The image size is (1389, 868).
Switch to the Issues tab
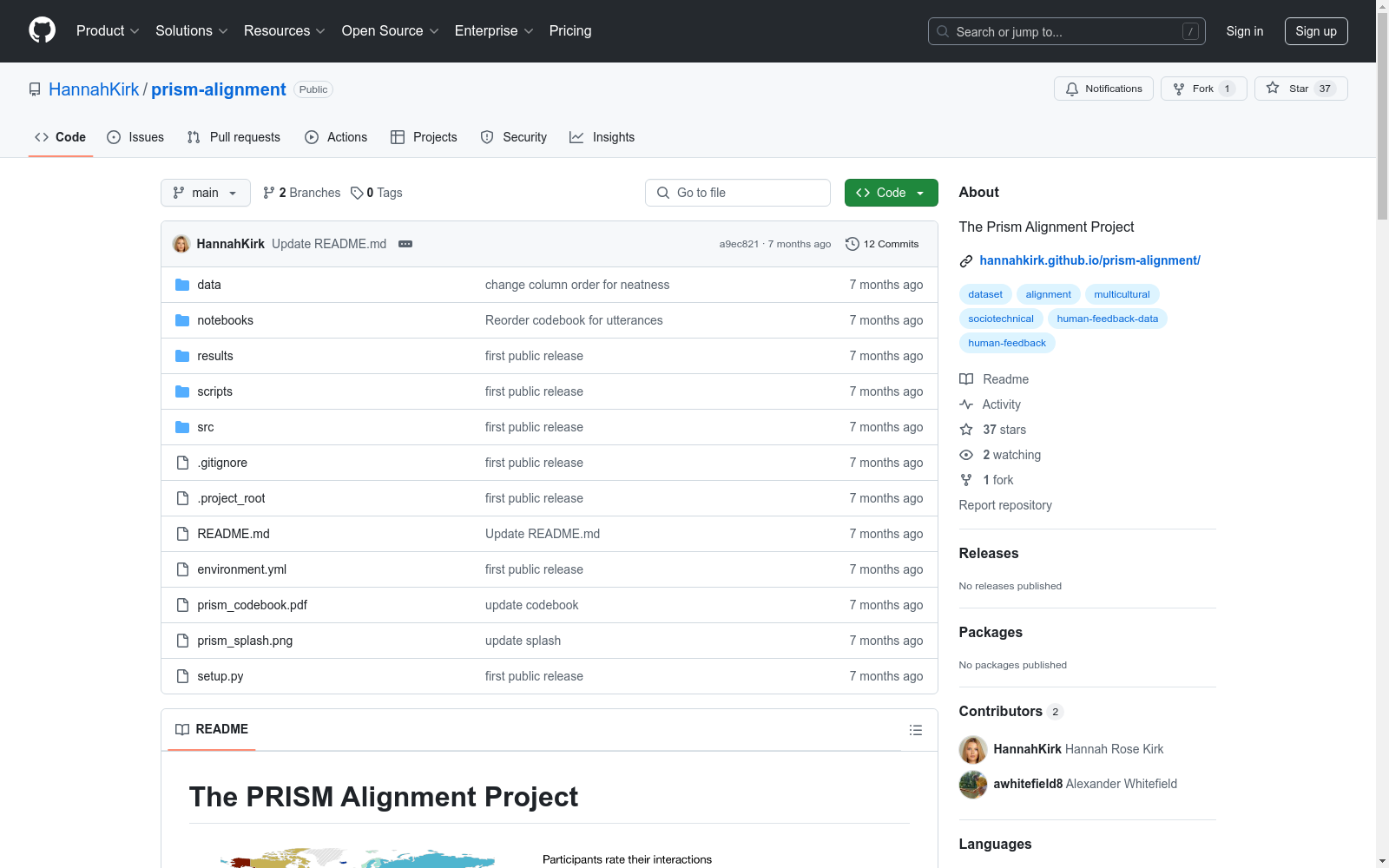tap(135, 137)
